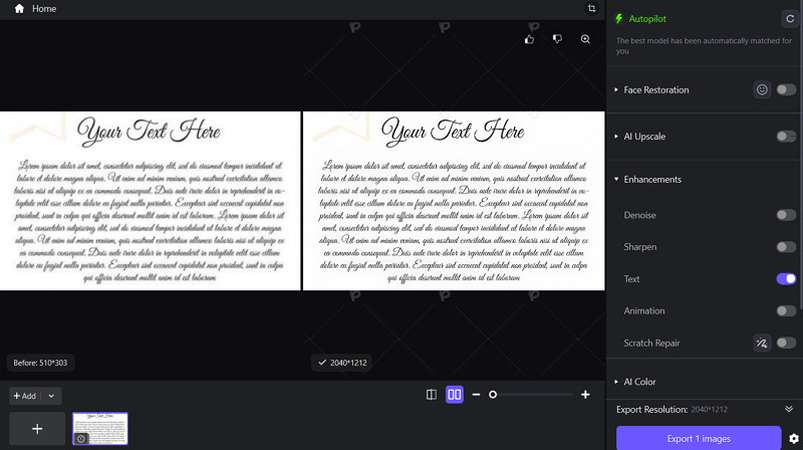Select the uploaded text image thumbnail
Image resolution: width=803 pixels, height=450 pixels.
point(100,428)
